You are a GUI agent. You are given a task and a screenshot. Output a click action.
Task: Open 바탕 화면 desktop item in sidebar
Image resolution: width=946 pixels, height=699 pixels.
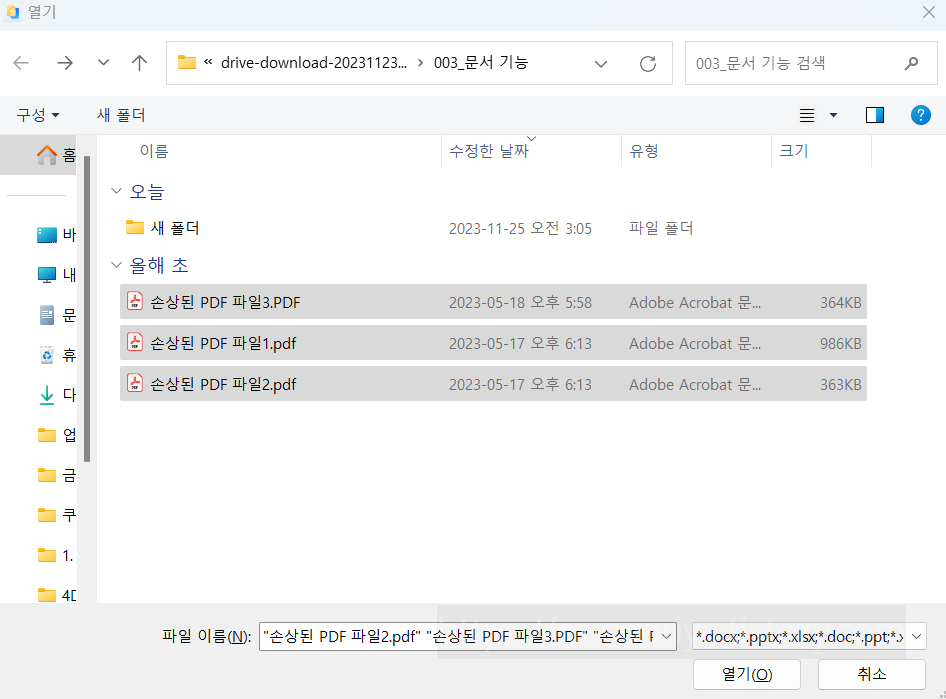point(56,235)
